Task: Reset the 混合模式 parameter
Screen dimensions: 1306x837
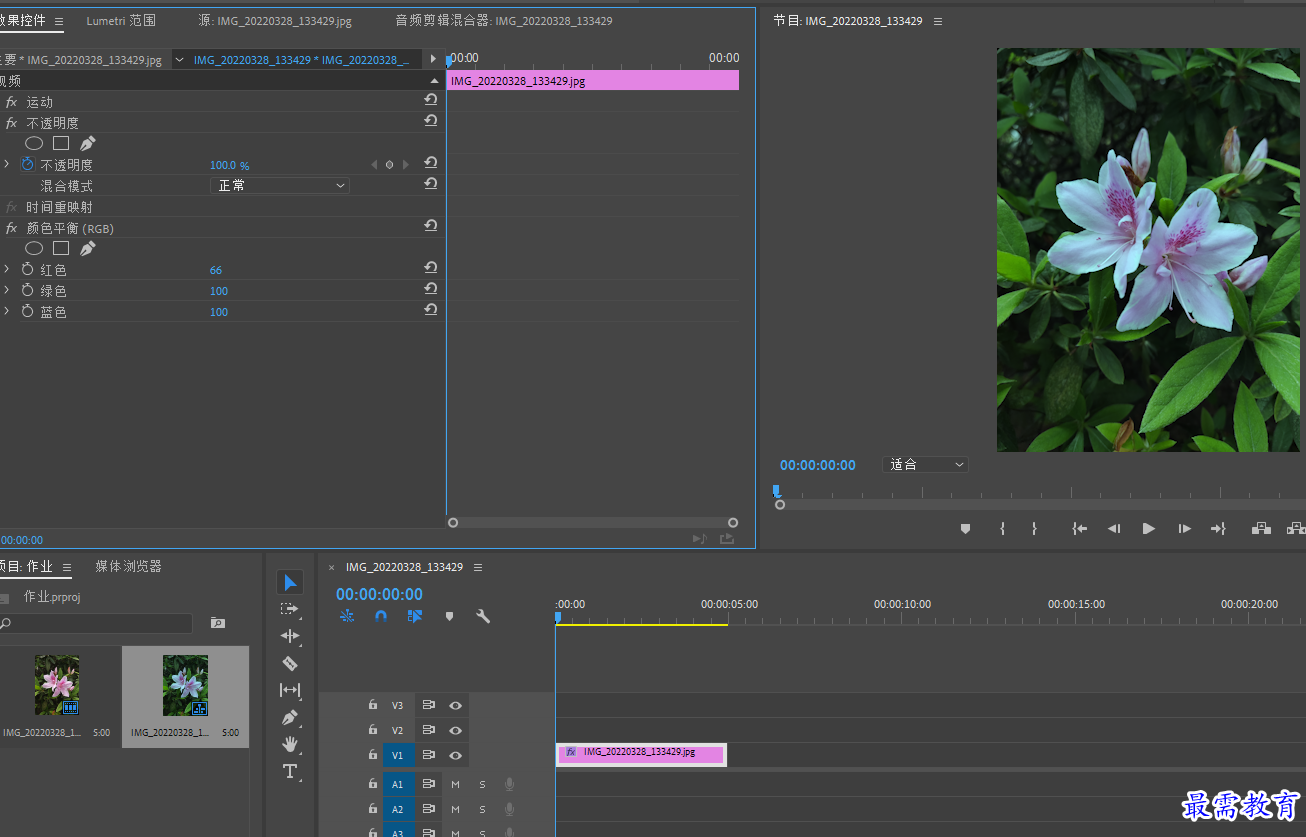Action: pyautogui.click(x=431, y=184)
